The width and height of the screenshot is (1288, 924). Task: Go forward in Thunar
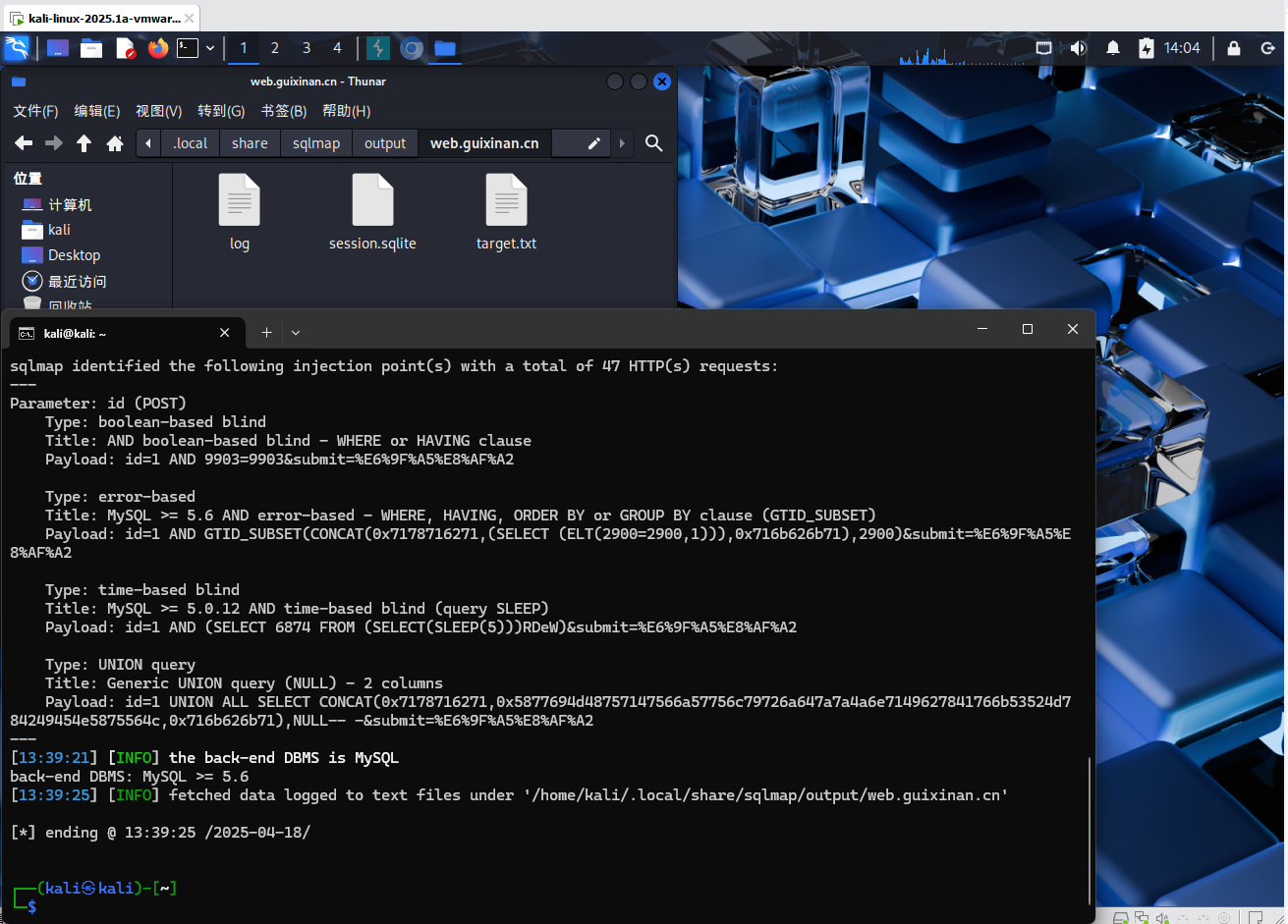54,143
